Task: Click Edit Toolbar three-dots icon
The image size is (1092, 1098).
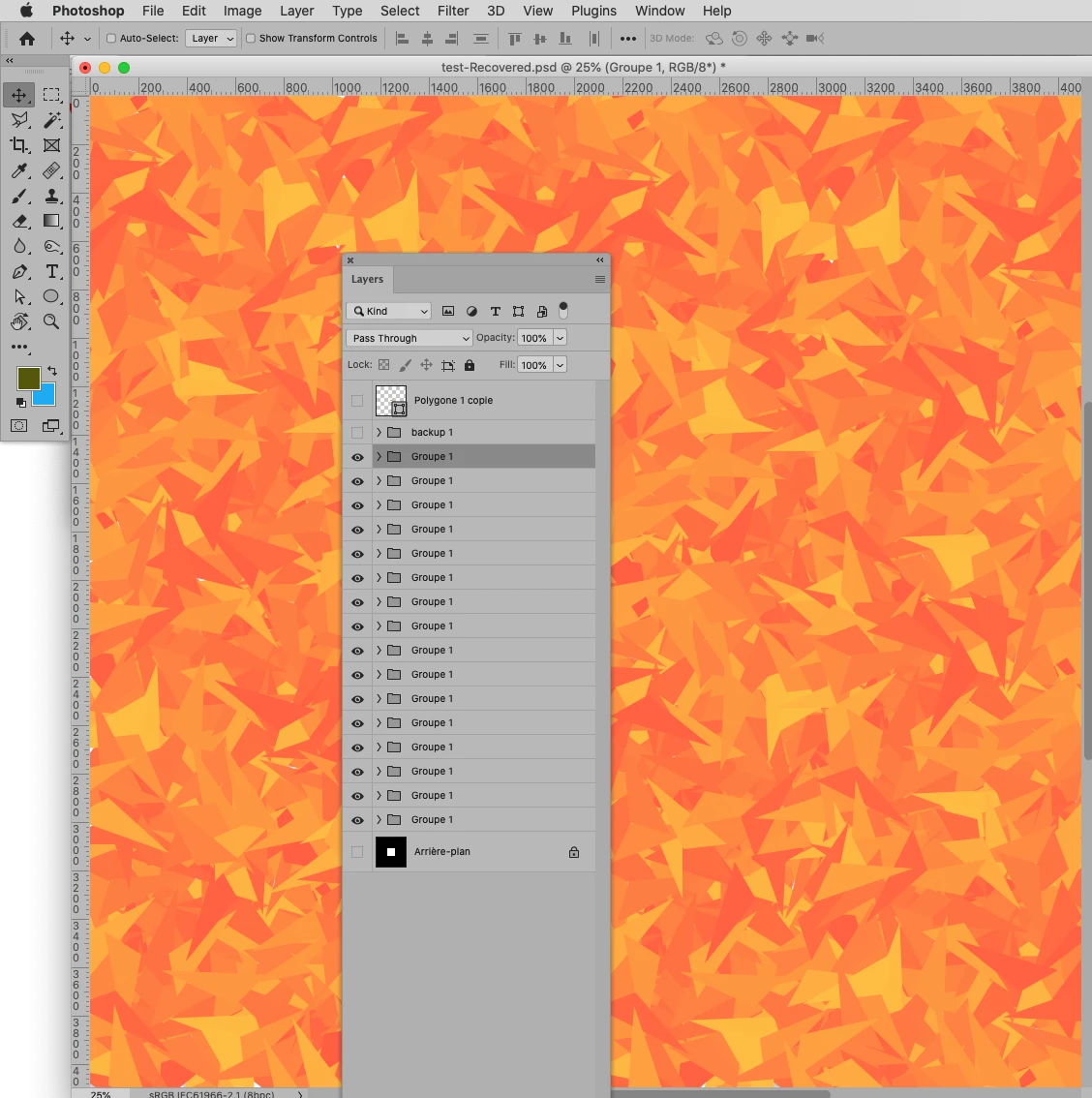Action: coord(19,348)
